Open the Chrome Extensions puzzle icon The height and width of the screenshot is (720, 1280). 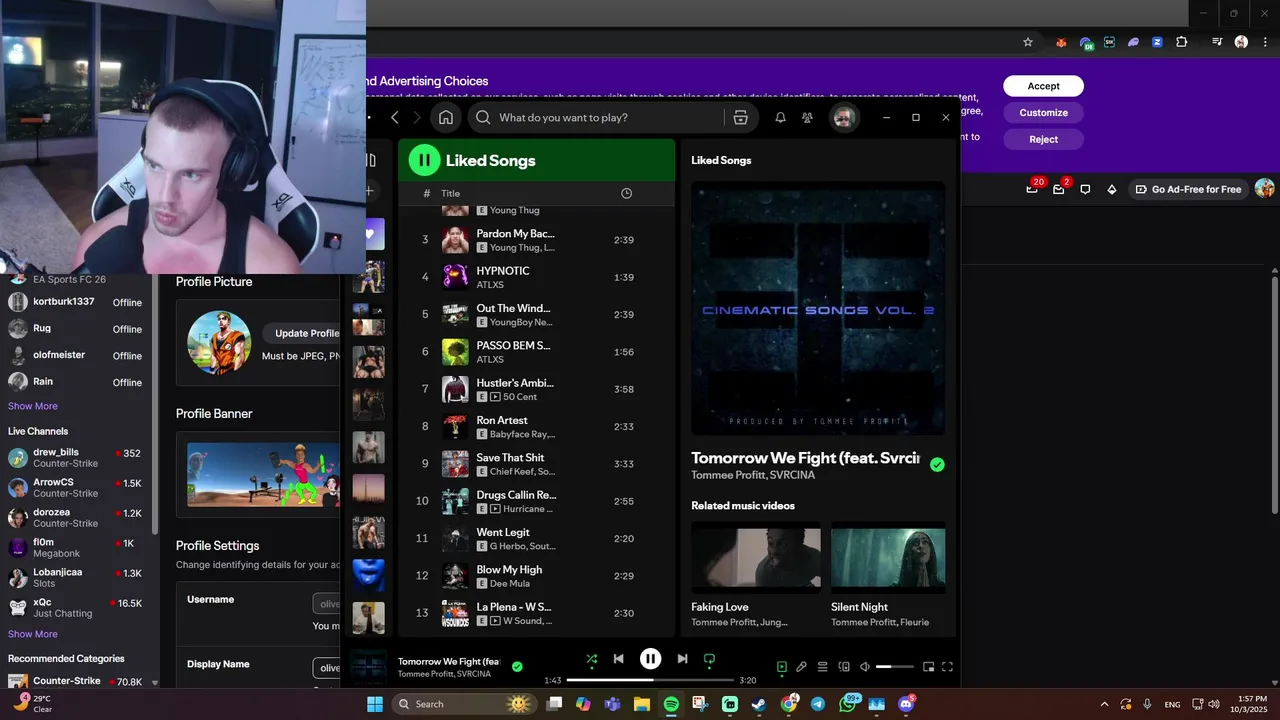[1181, 42]
